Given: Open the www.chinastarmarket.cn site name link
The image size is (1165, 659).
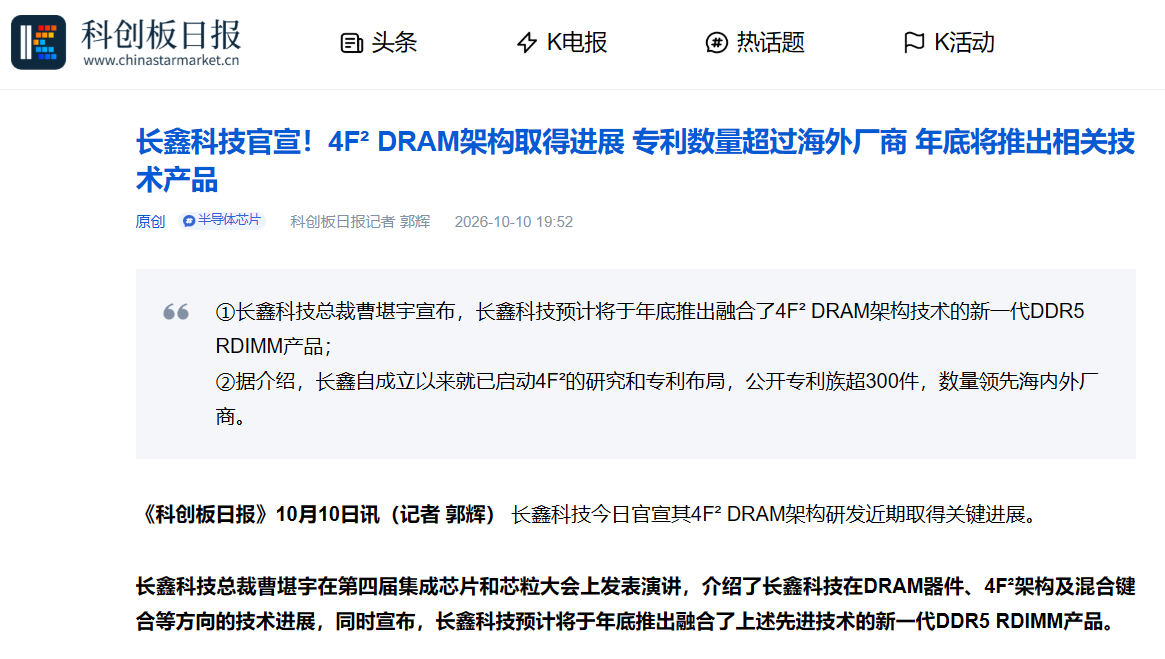Looking at the screenshot, I should [161, 60].
